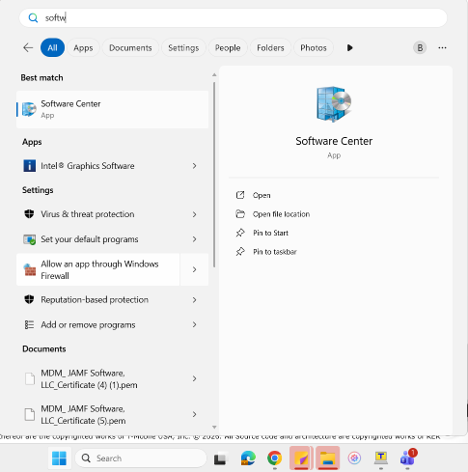This screenshot has width=468, height=472.
Task: Click the Set your default programs icon
Action: tap(29, 239)
